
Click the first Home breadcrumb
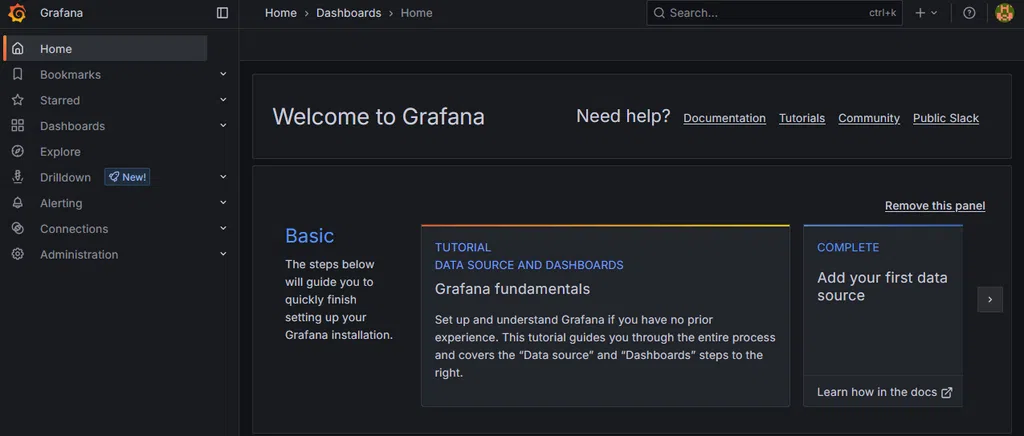281,13
